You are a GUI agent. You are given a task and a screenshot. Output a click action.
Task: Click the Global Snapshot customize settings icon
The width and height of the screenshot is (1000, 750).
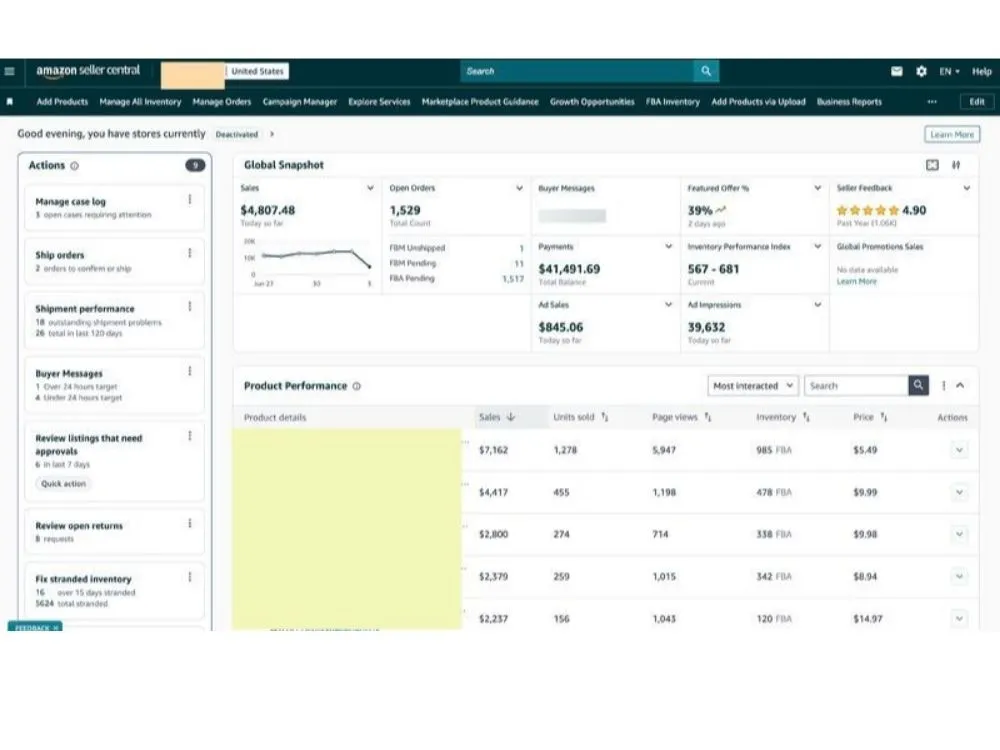[x=956, y=165]
